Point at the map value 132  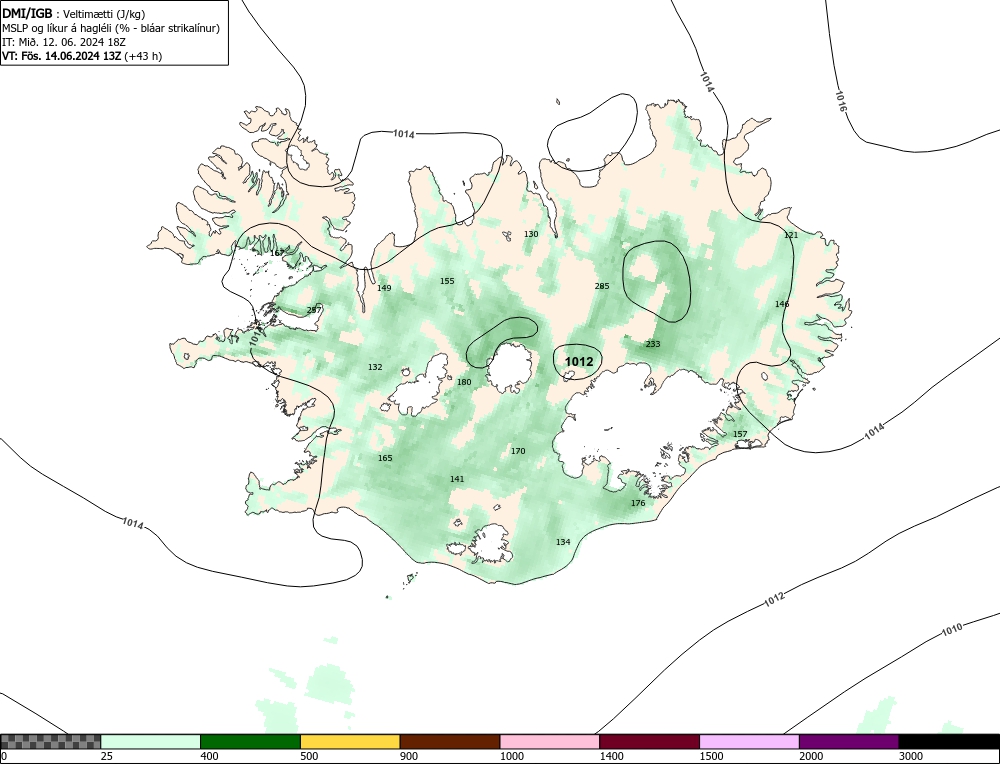[x=375, y=367]
